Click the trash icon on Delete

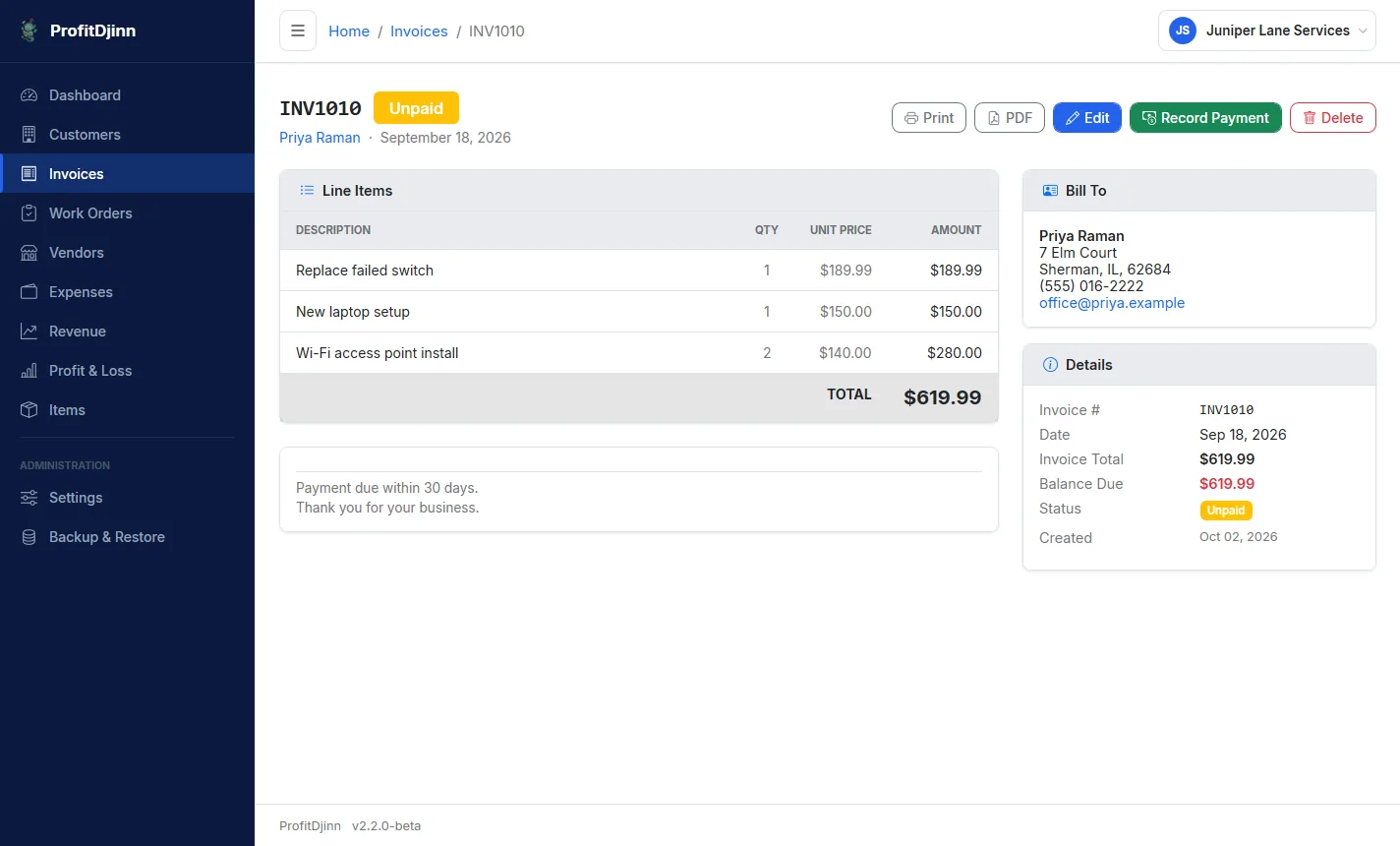[1310, 118]
